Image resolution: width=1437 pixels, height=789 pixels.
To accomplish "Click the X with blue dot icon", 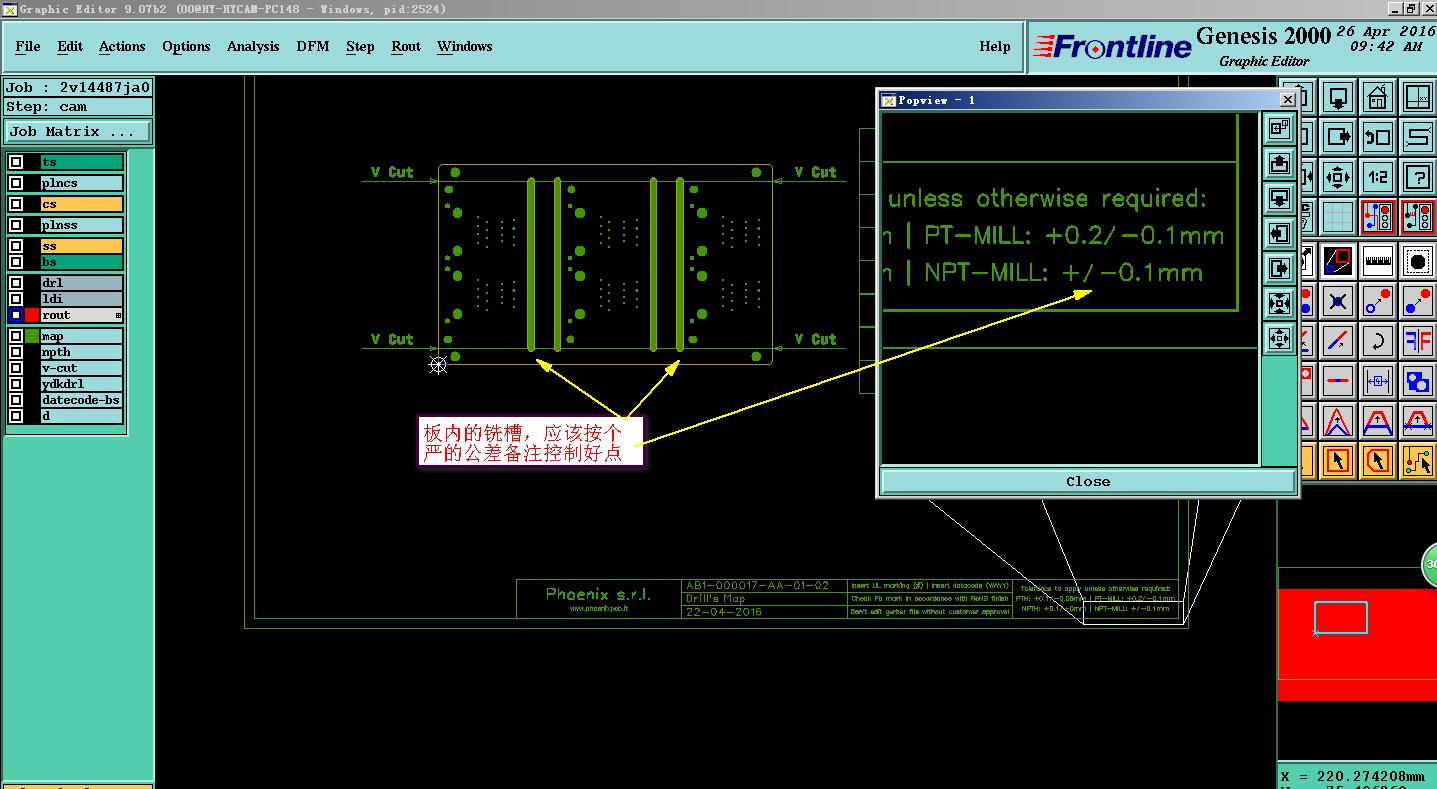I will coord(1338,301).
